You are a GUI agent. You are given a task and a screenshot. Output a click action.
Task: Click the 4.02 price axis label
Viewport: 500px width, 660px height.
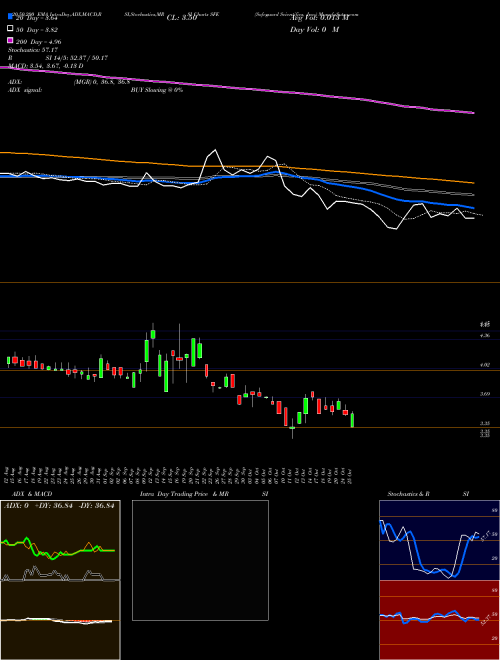click(x=484, y=365)
